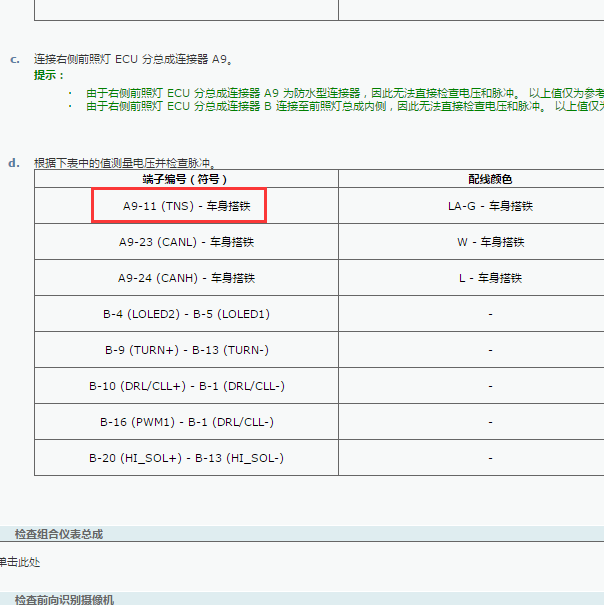Select B-20 (HI_SOL+) - B-13 (HI_SOL-) cell
The height and width of the screenshot is (605, 604).
(x=186, y=458)
